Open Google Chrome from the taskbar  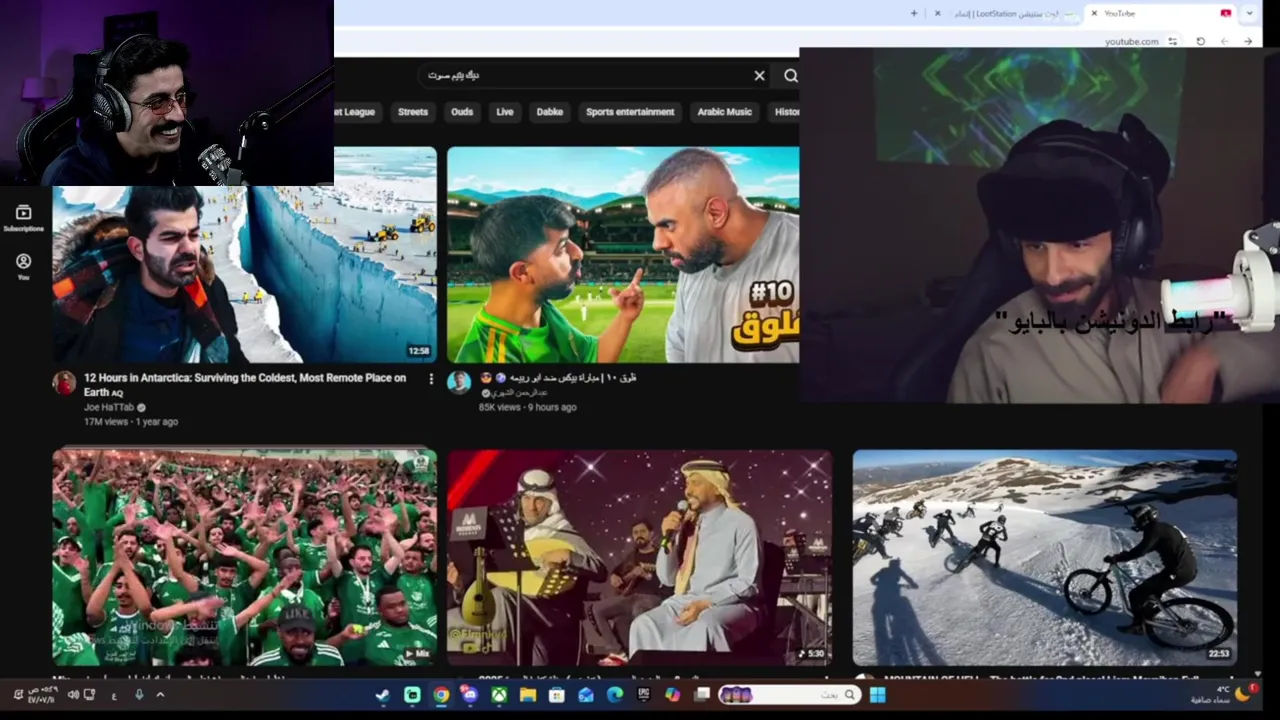(441, 694)
